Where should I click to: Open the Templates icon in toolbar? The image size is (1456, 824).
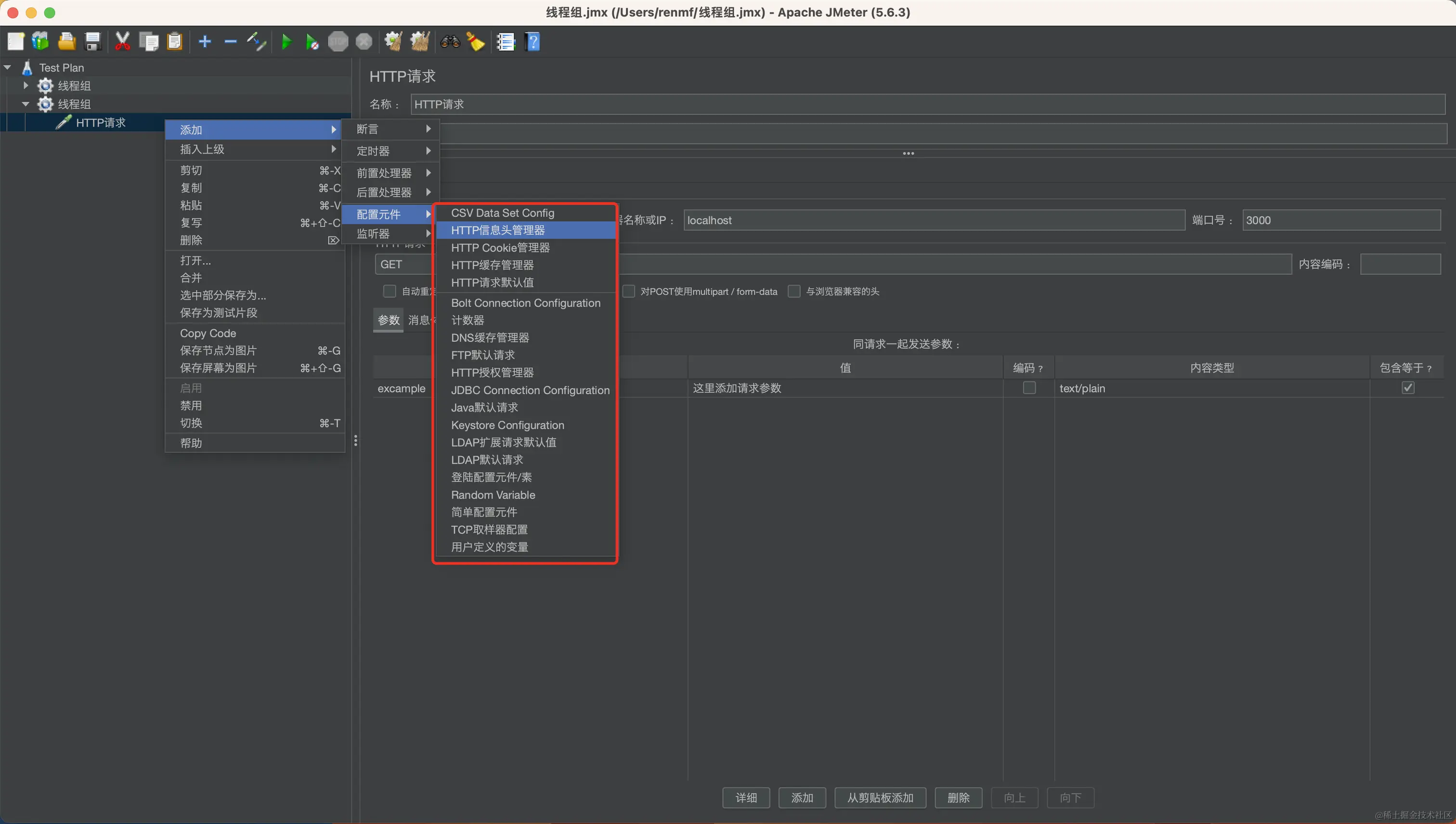(41, 41)
